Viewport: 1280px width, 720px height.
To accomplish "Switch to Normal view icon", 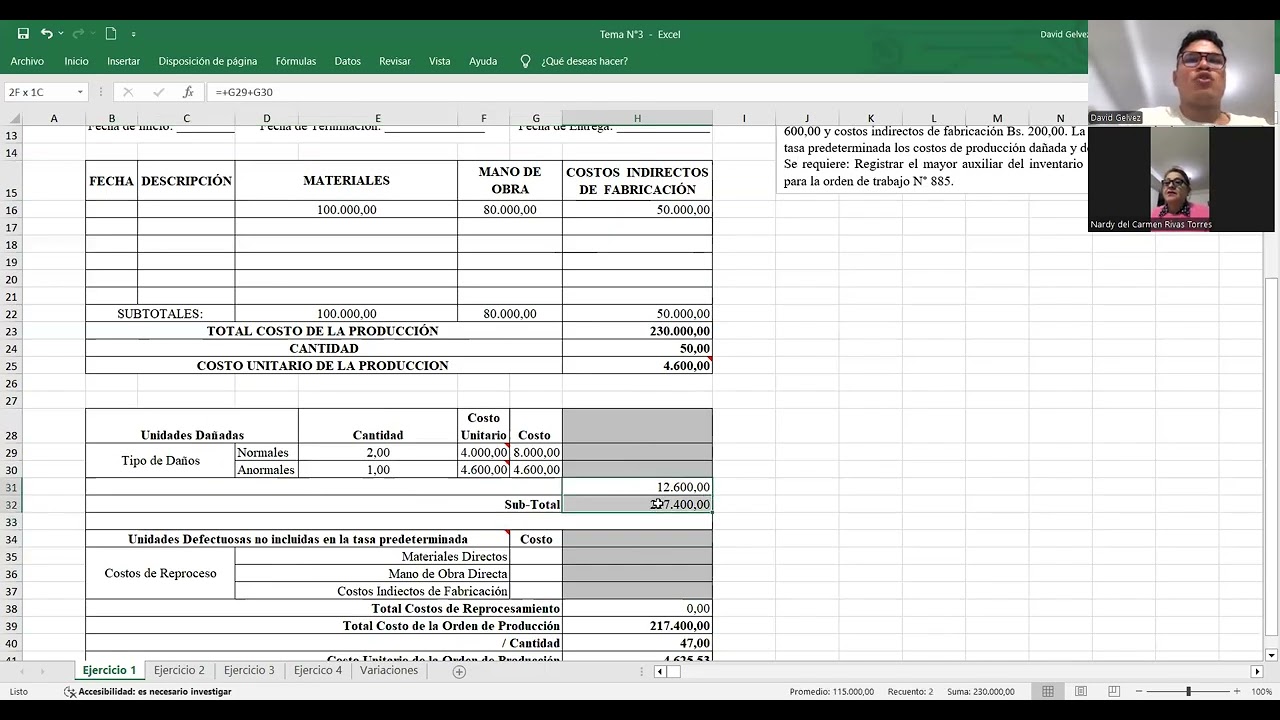I will (1047, 691).
